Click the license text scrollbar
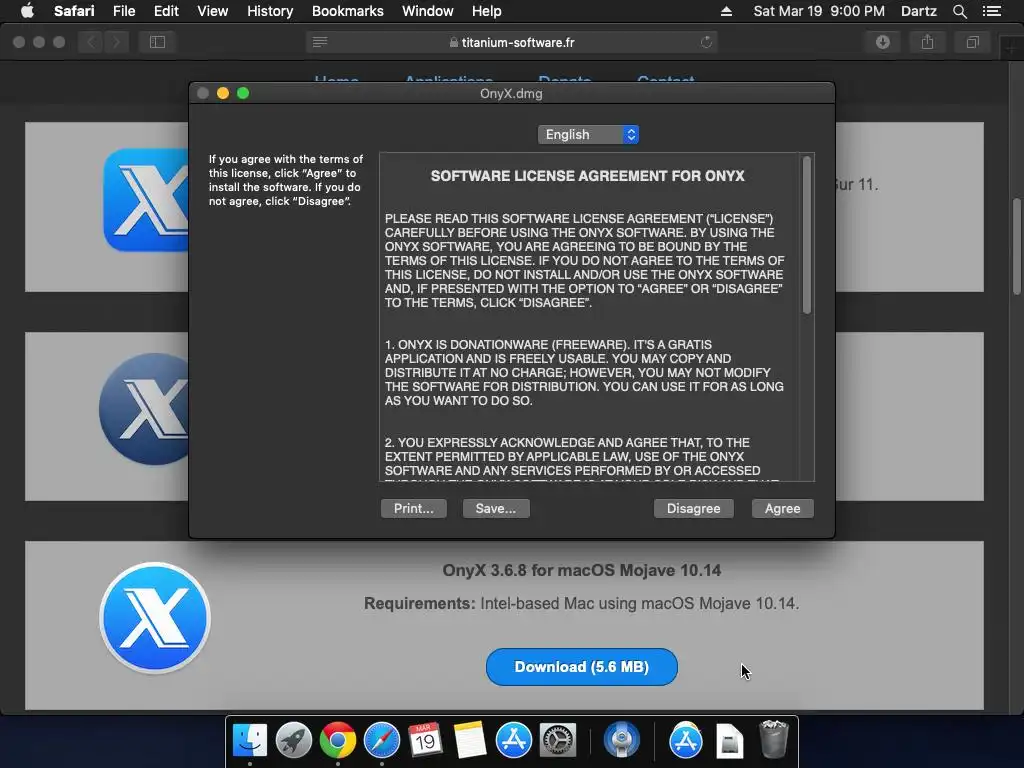 pyautogui.click(x=807, y=235)
